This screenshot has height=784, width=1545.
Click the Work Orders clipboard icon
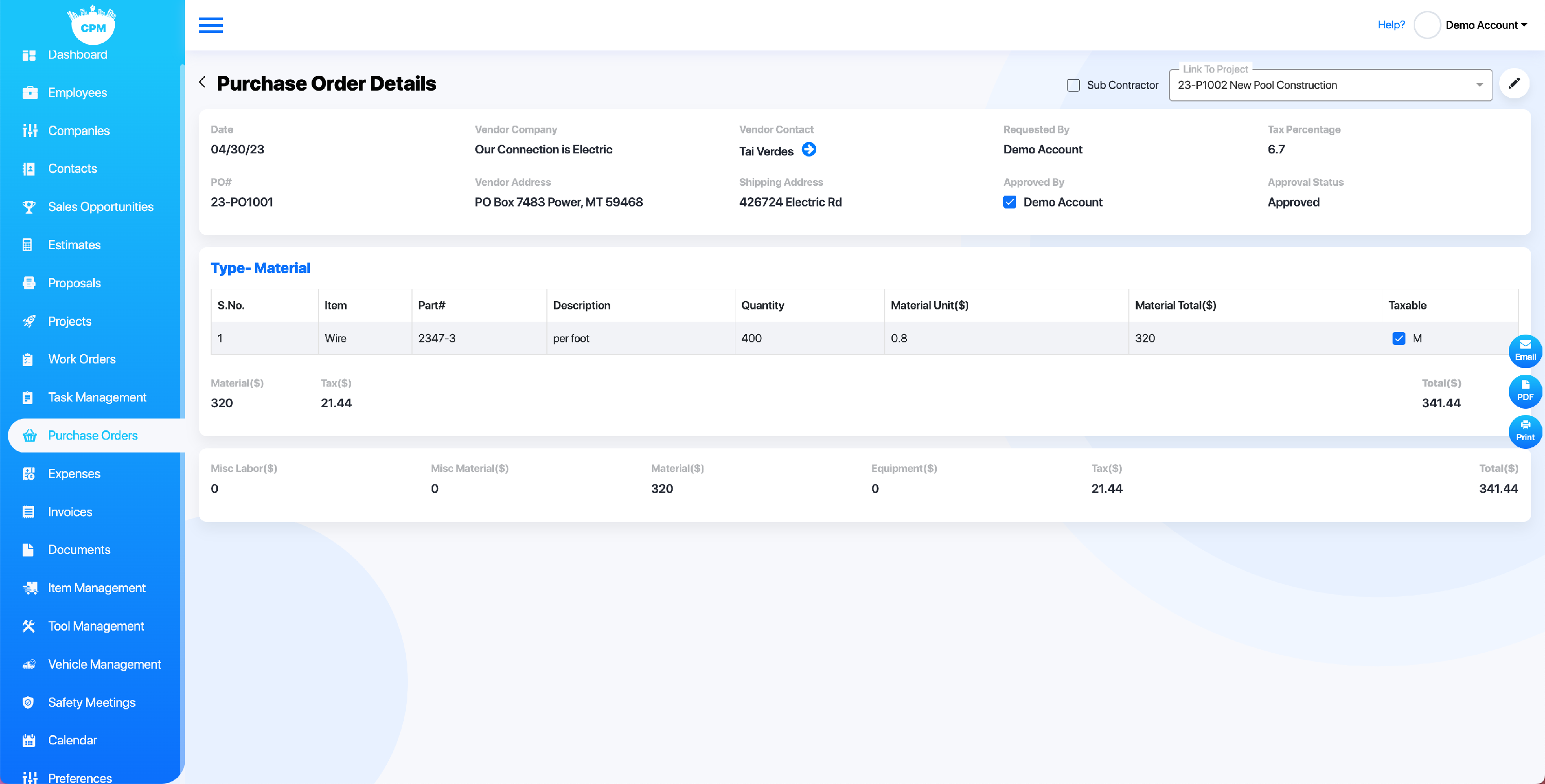coord(29,359)
